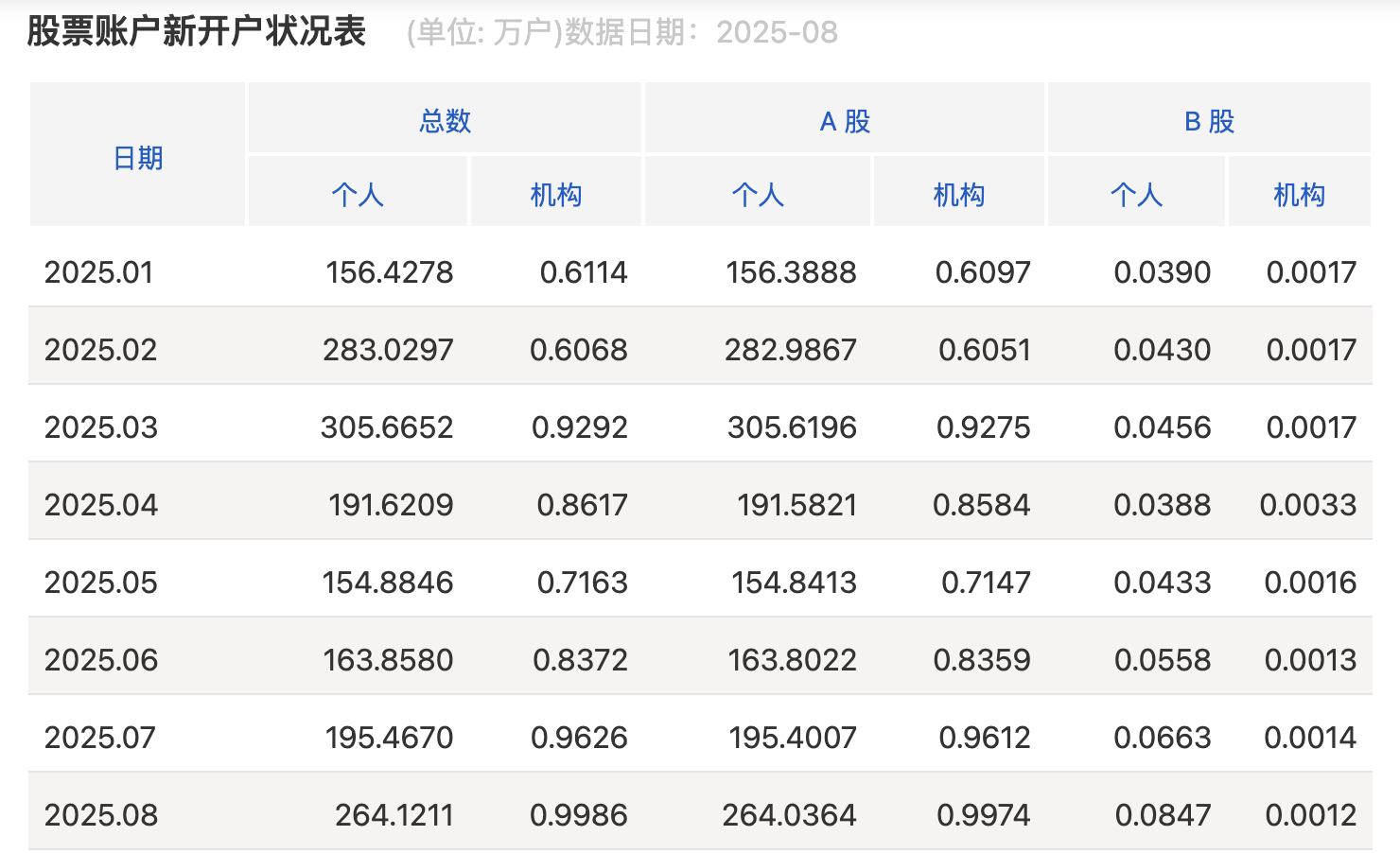1400x853 pixels.
Task: Click the value 191.5821
Action: coord(797,505)
